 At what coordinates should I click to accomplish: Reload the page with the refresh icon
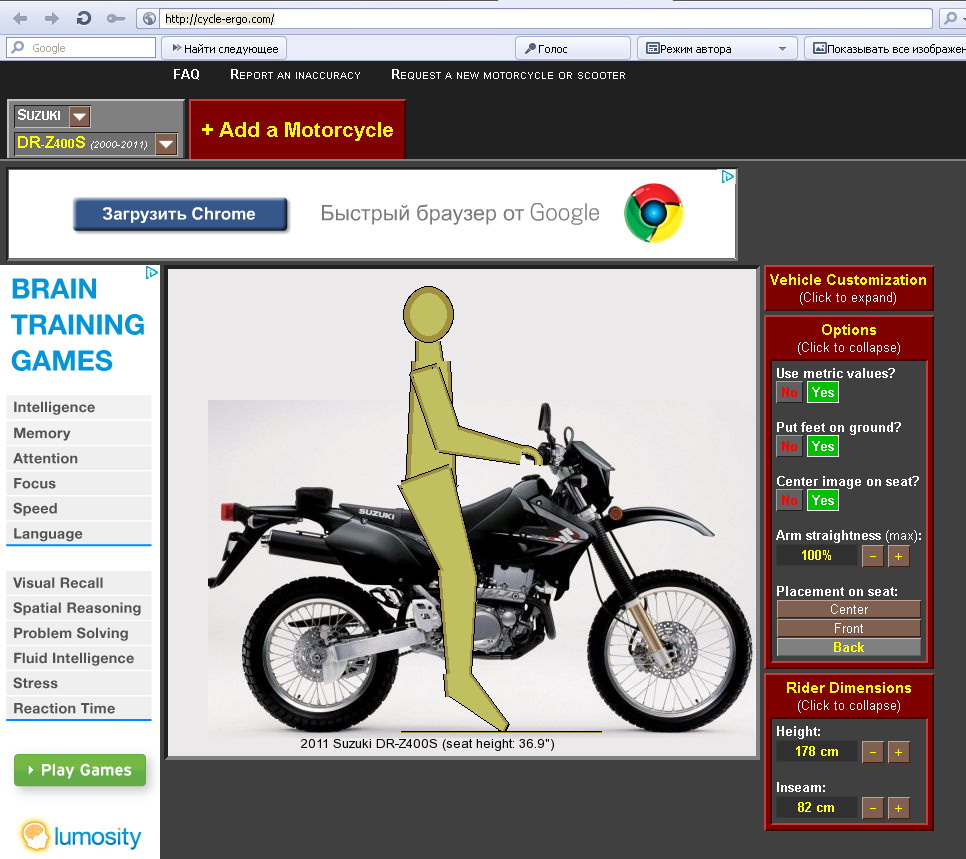[84, 18]
